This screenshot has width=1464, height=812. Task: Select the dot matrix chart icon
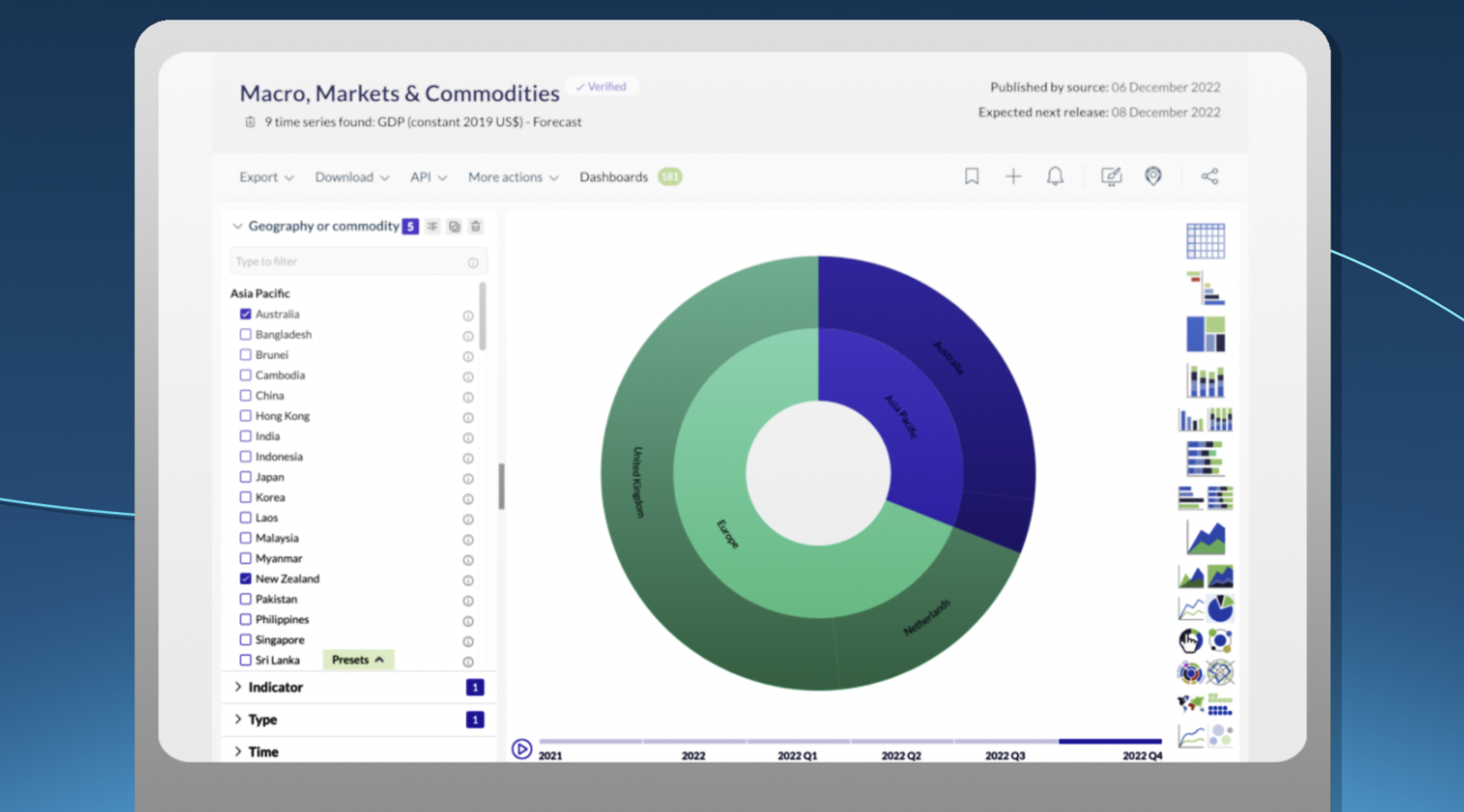[x=1220, y=704]
